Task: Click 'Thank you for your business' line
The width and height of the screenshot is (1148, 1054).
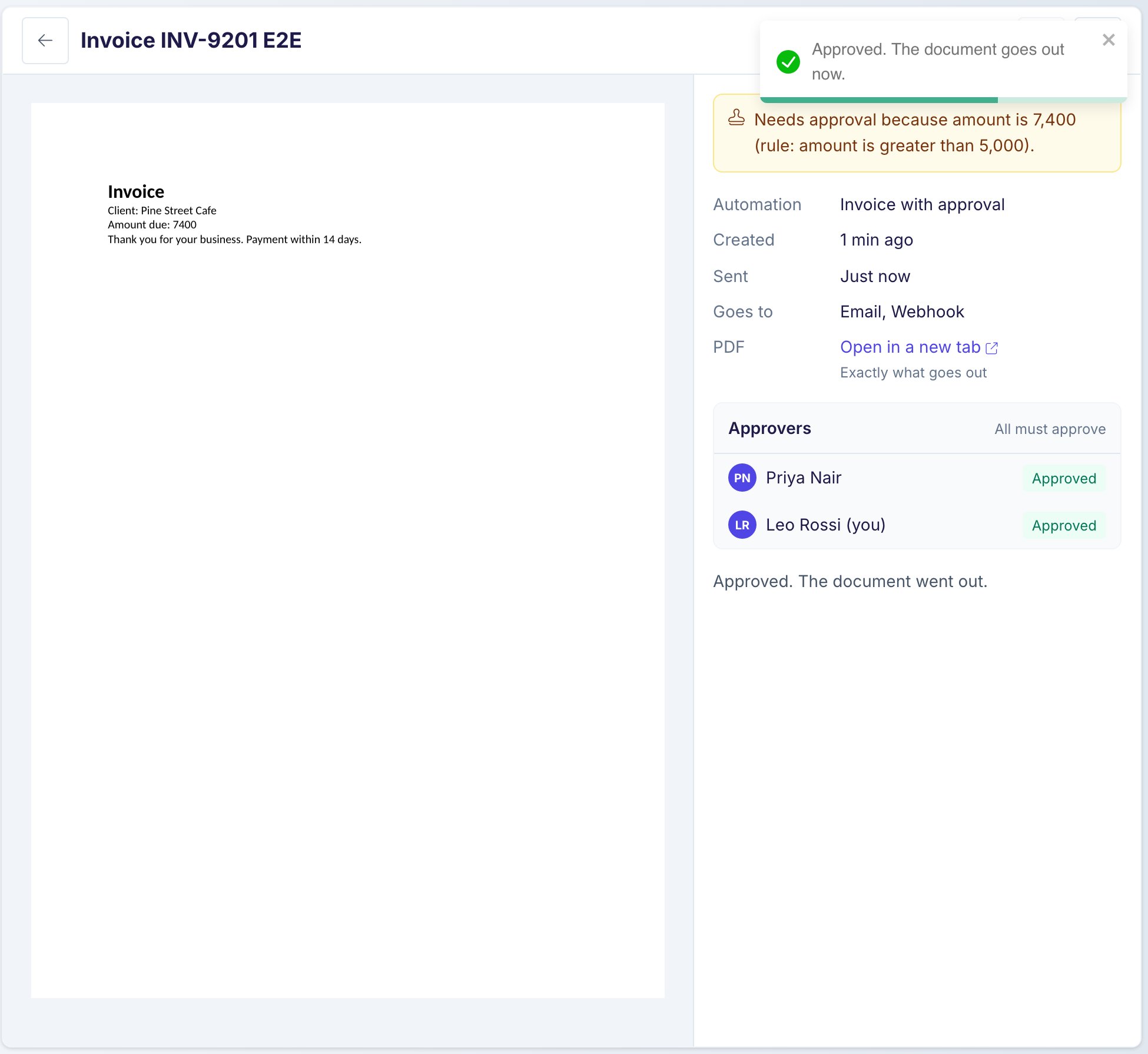Action: coord(234,240)
